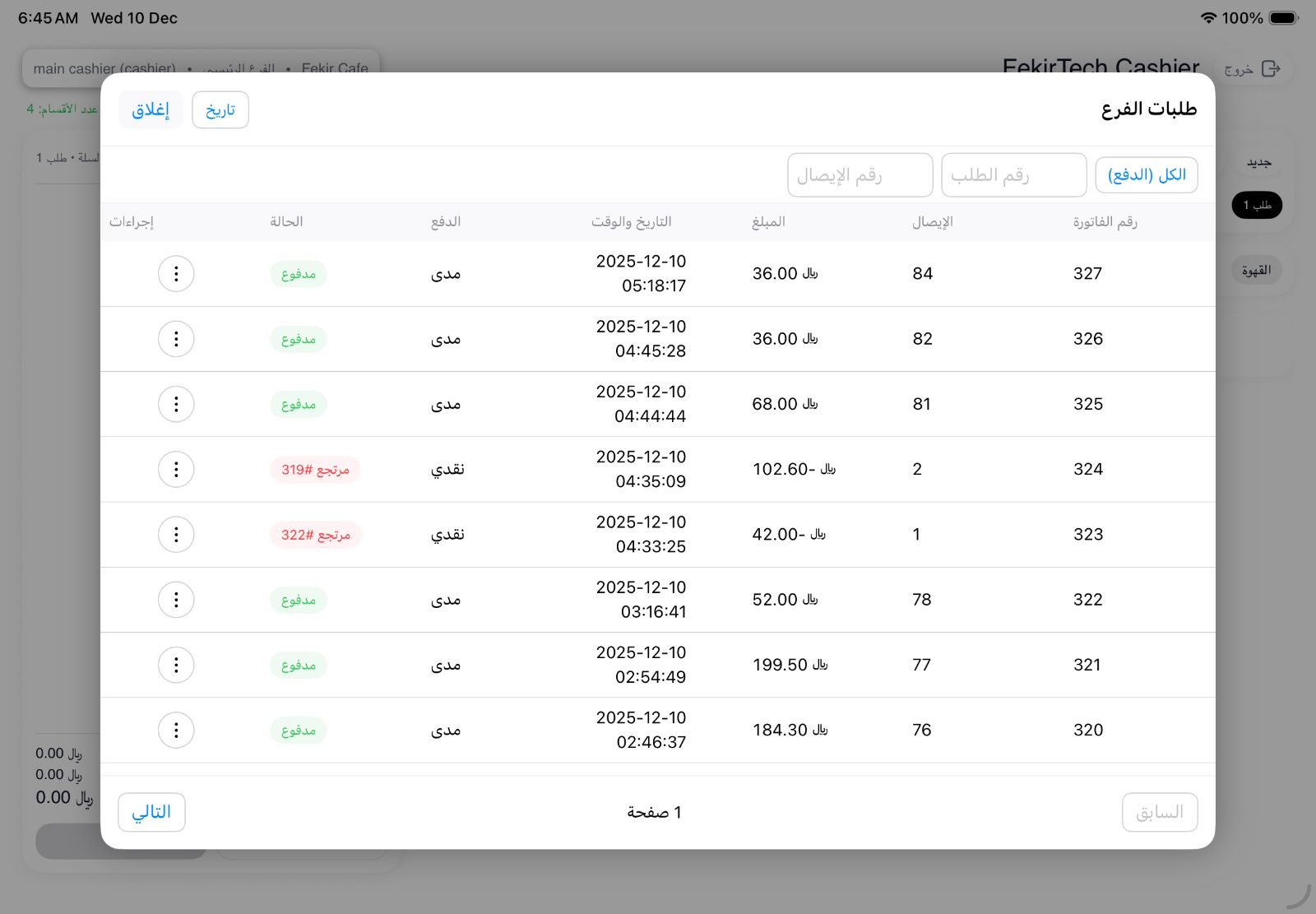This screenshot has width=1316, height=914.
Task: Open actions menu for invoice 321
Action: click(176, 665)
